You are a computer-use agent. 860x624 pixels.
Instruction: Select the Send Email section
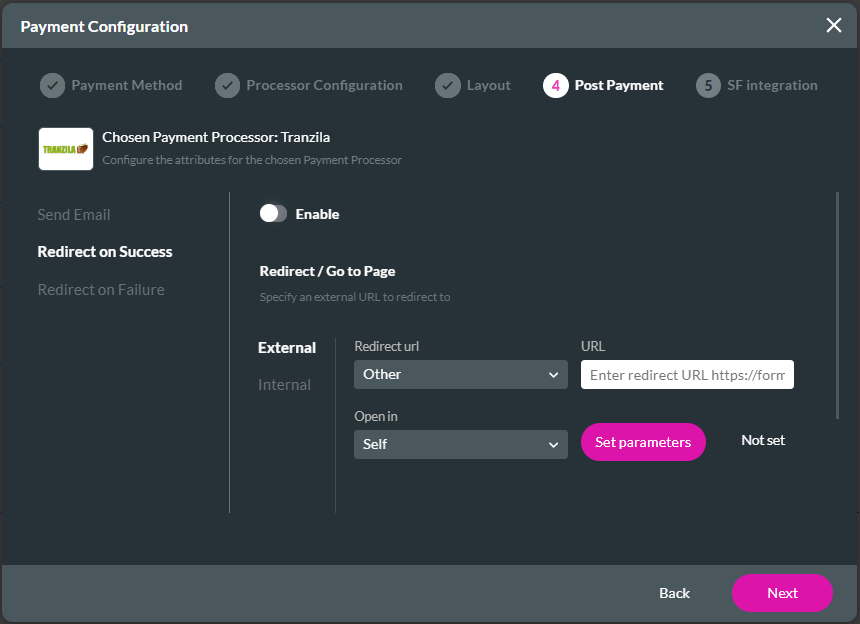[74, 214]
